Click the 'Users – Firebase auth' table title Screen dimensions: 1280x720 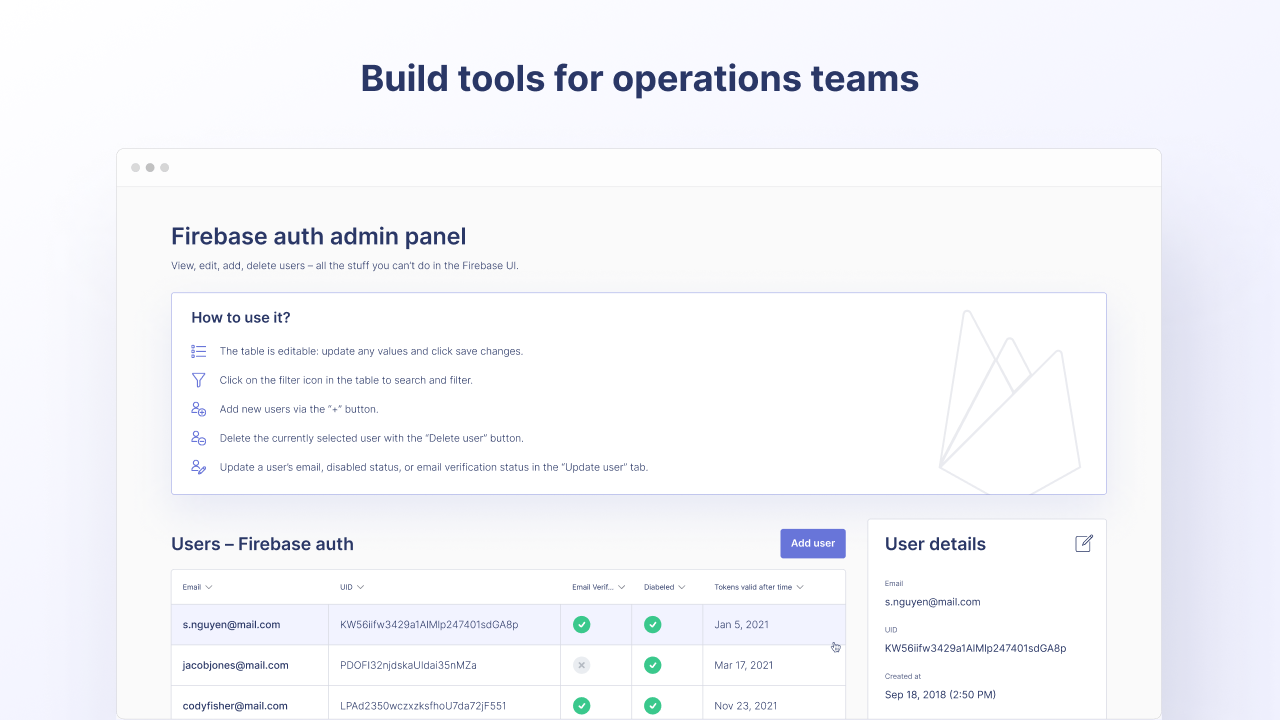point(262,544)
